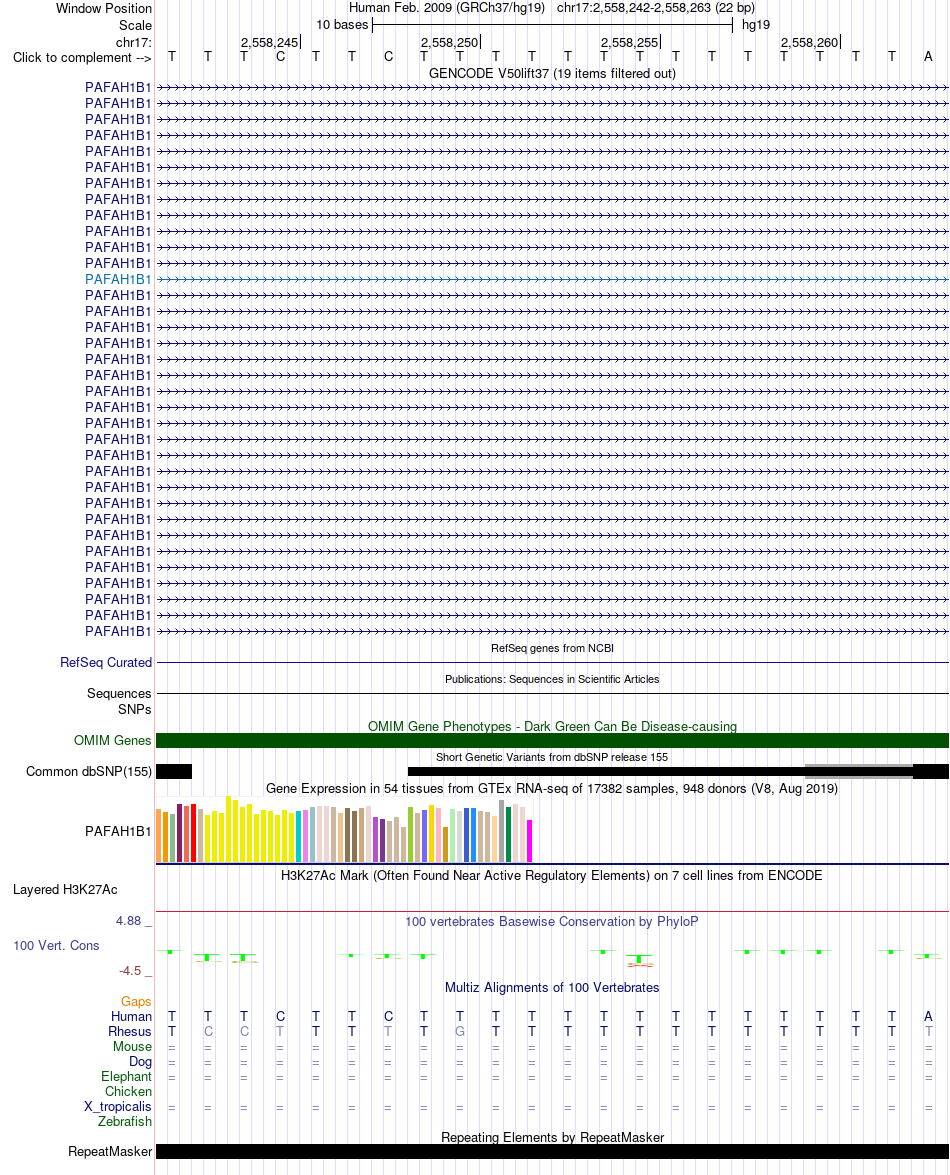
Task: Select the Sequences SNPs track label
Action: [119, 701]
